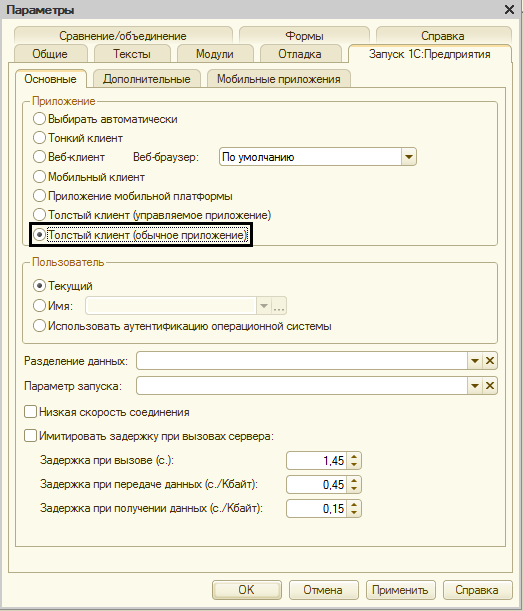Clear the Разделение данных field with X icon
Screen dimensions: 523x611
[490, 361]
